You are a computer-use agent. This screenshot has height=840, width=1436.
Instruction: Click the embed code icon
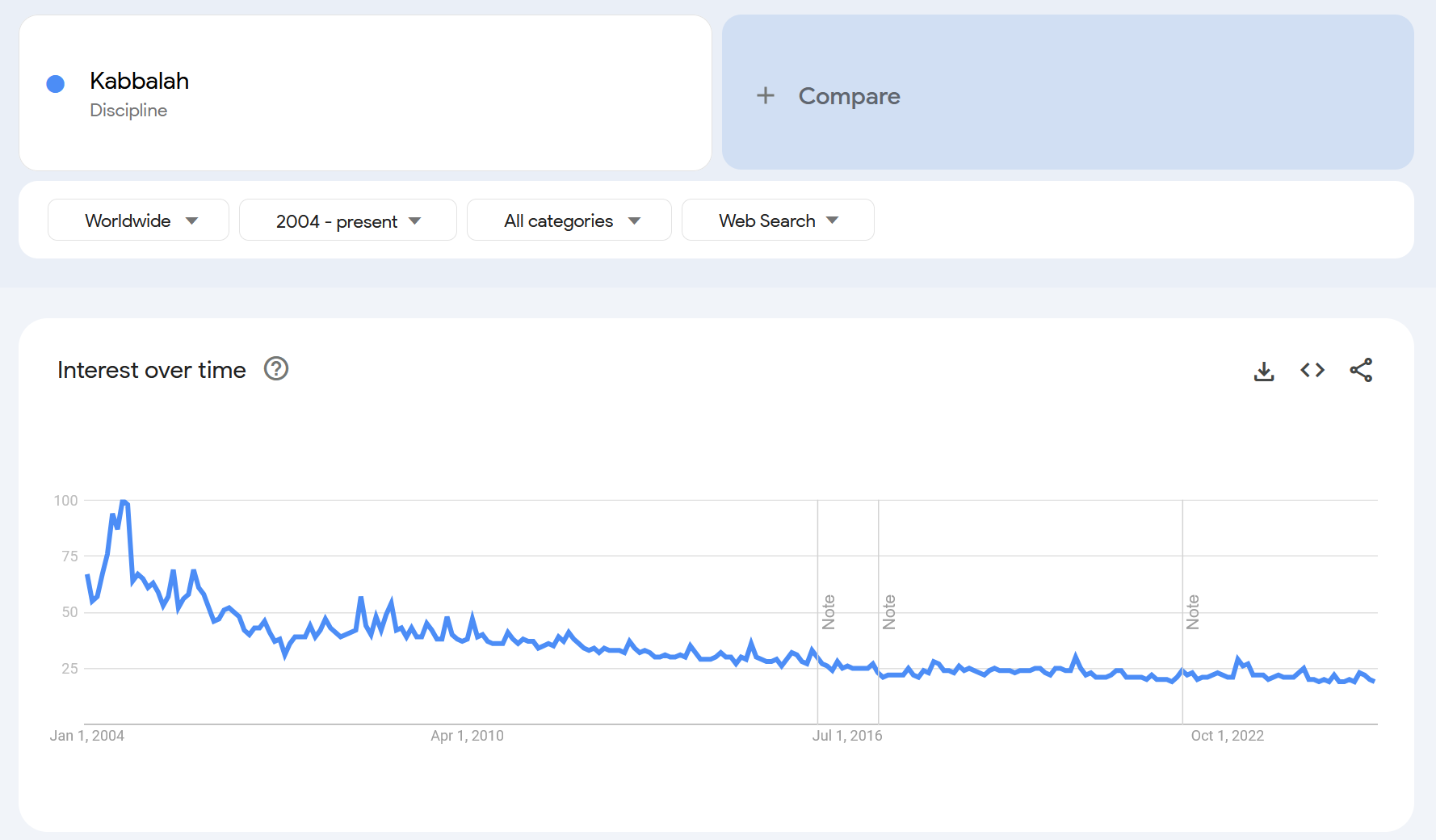1312,370
